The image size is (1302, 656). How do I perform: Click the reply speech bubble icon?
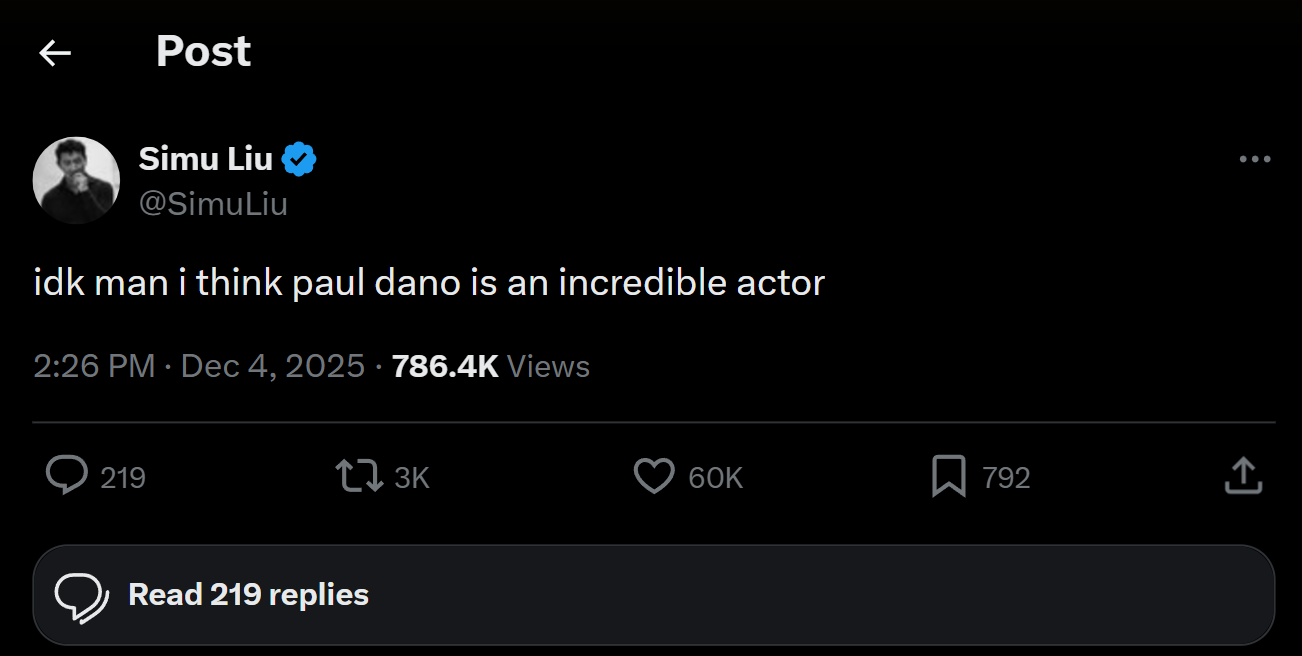[67, 476]
